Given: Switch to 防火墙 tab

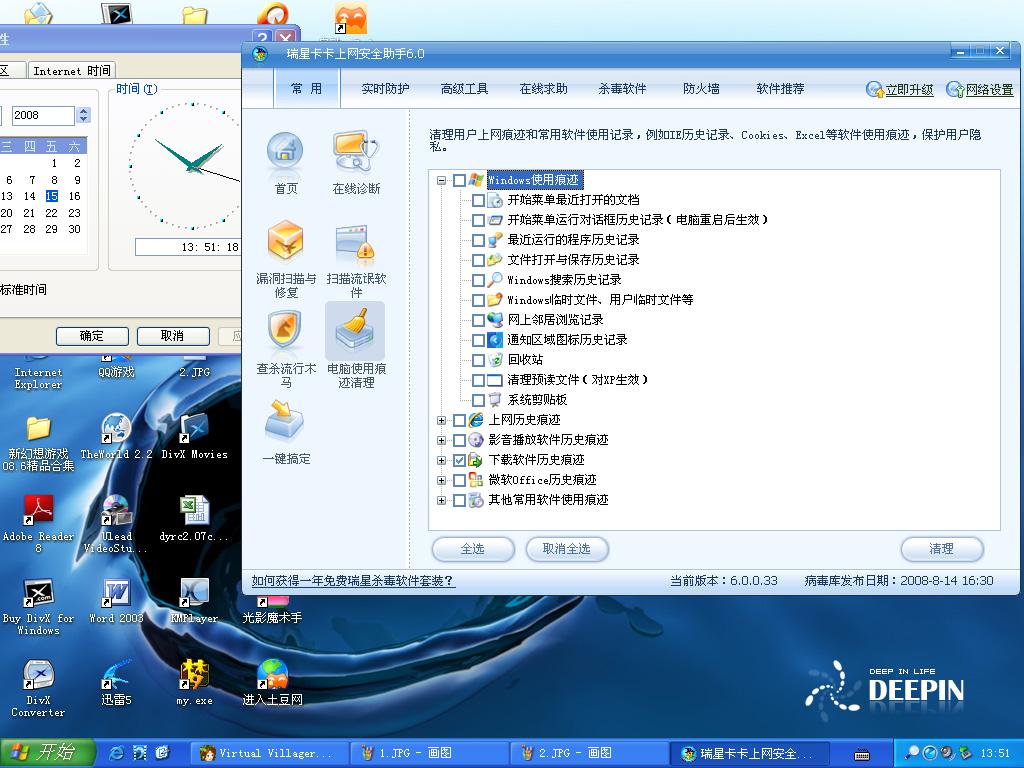Looking at the screenshot, I should [x=701, y=89].
